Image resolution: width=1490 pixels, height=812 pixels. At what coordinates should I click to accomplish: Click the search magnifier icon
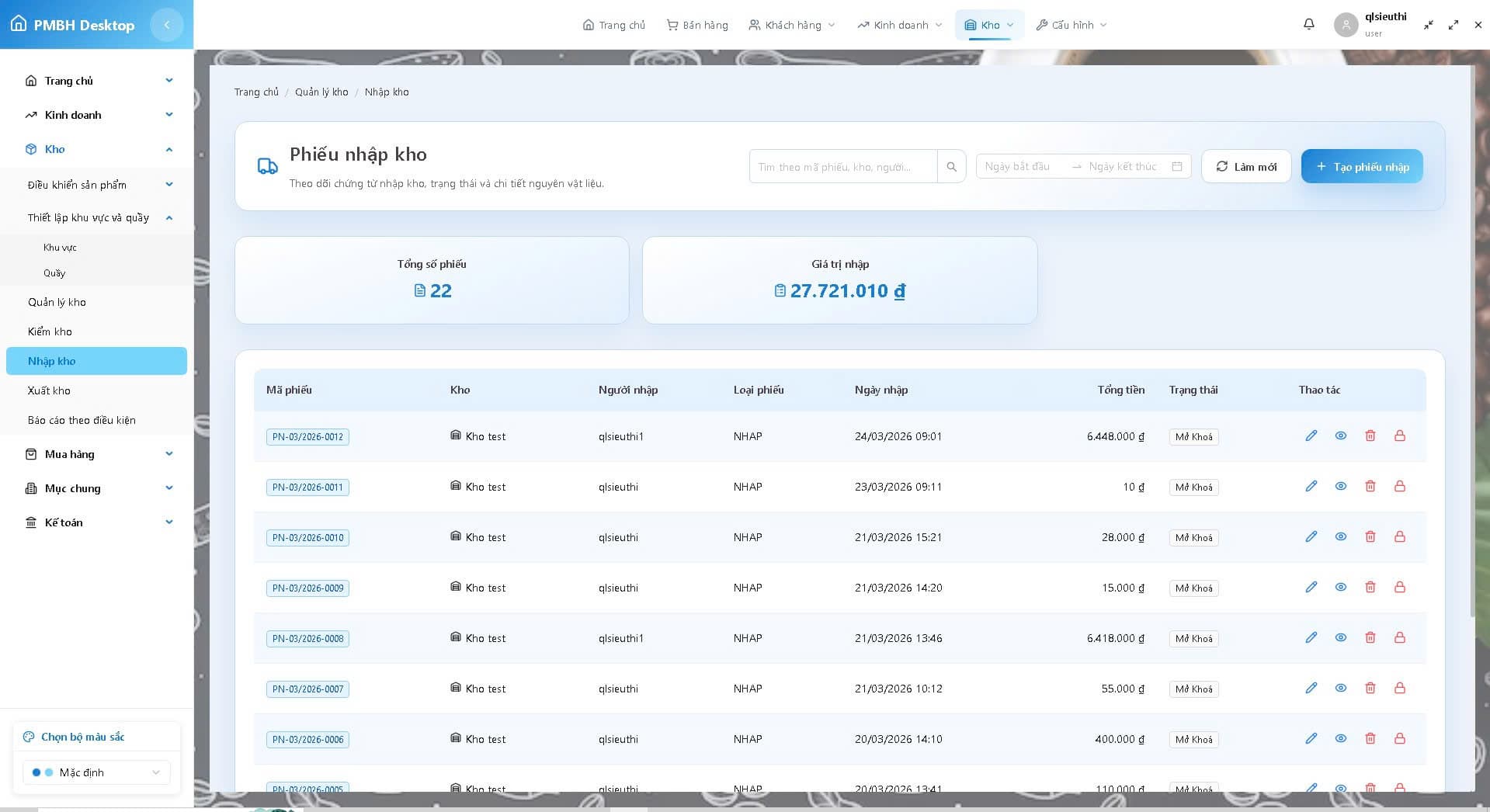click(x=950, y=165)
